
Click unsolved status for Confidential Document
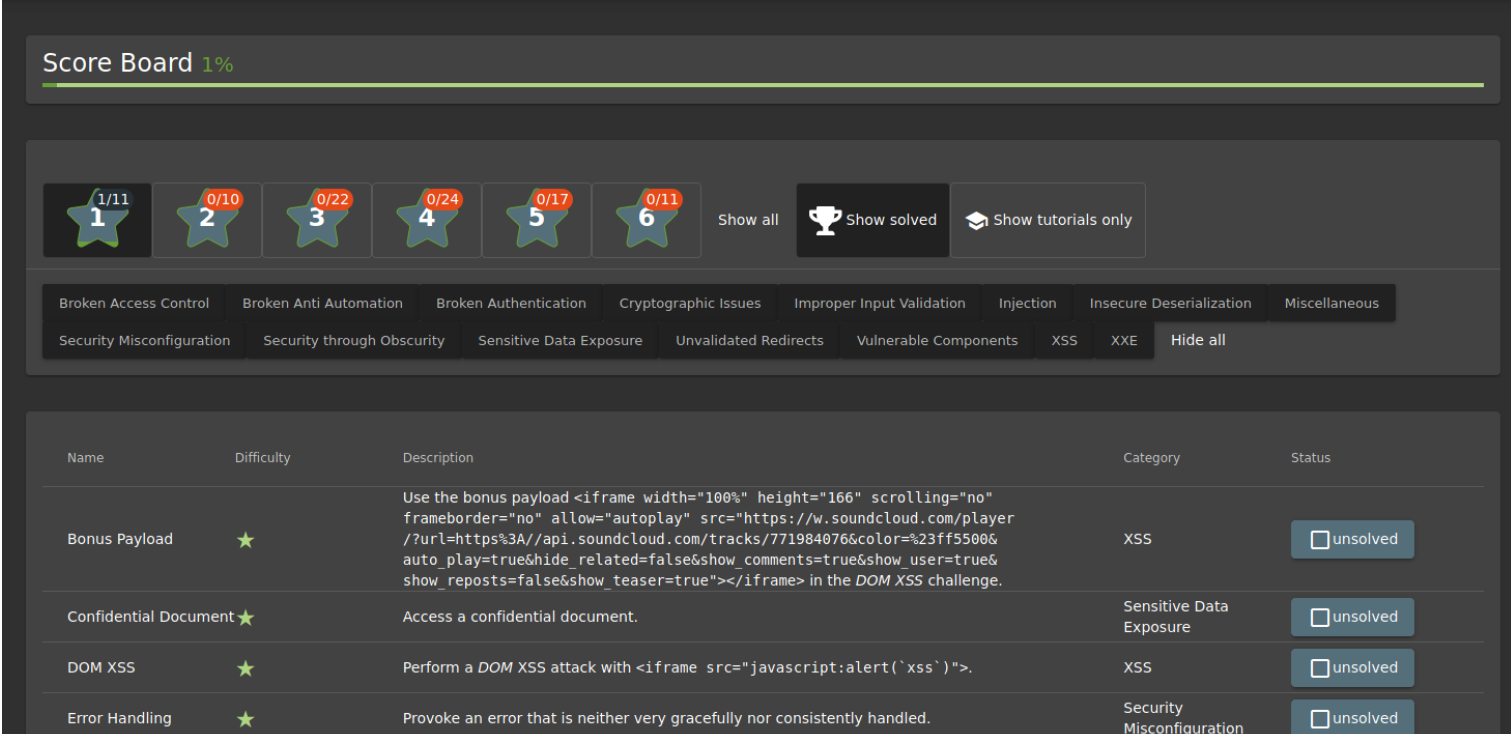(x=1352, y=617)
